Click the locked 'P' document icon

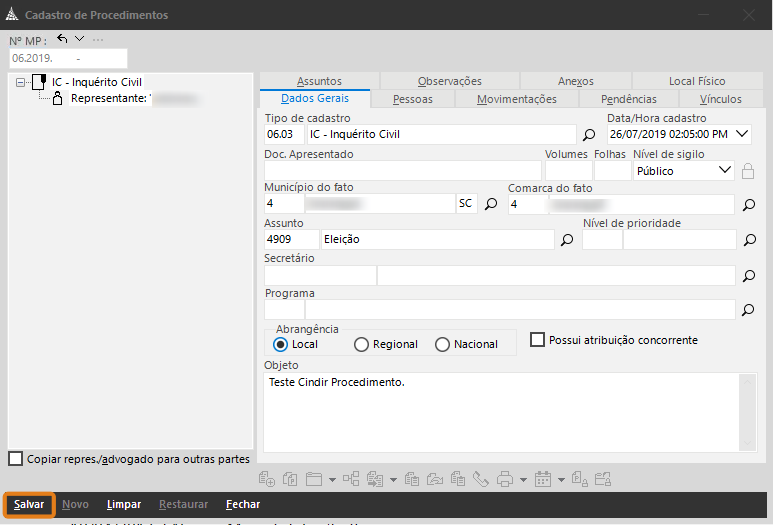point(580,479)
